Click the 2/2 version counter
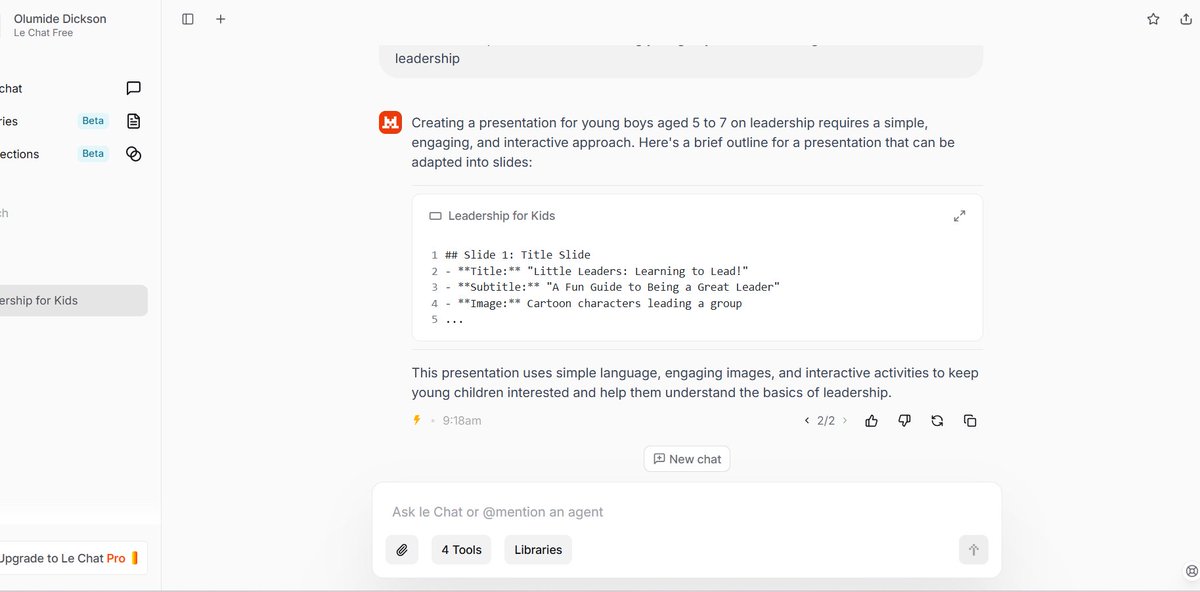 tap(826, 421)
